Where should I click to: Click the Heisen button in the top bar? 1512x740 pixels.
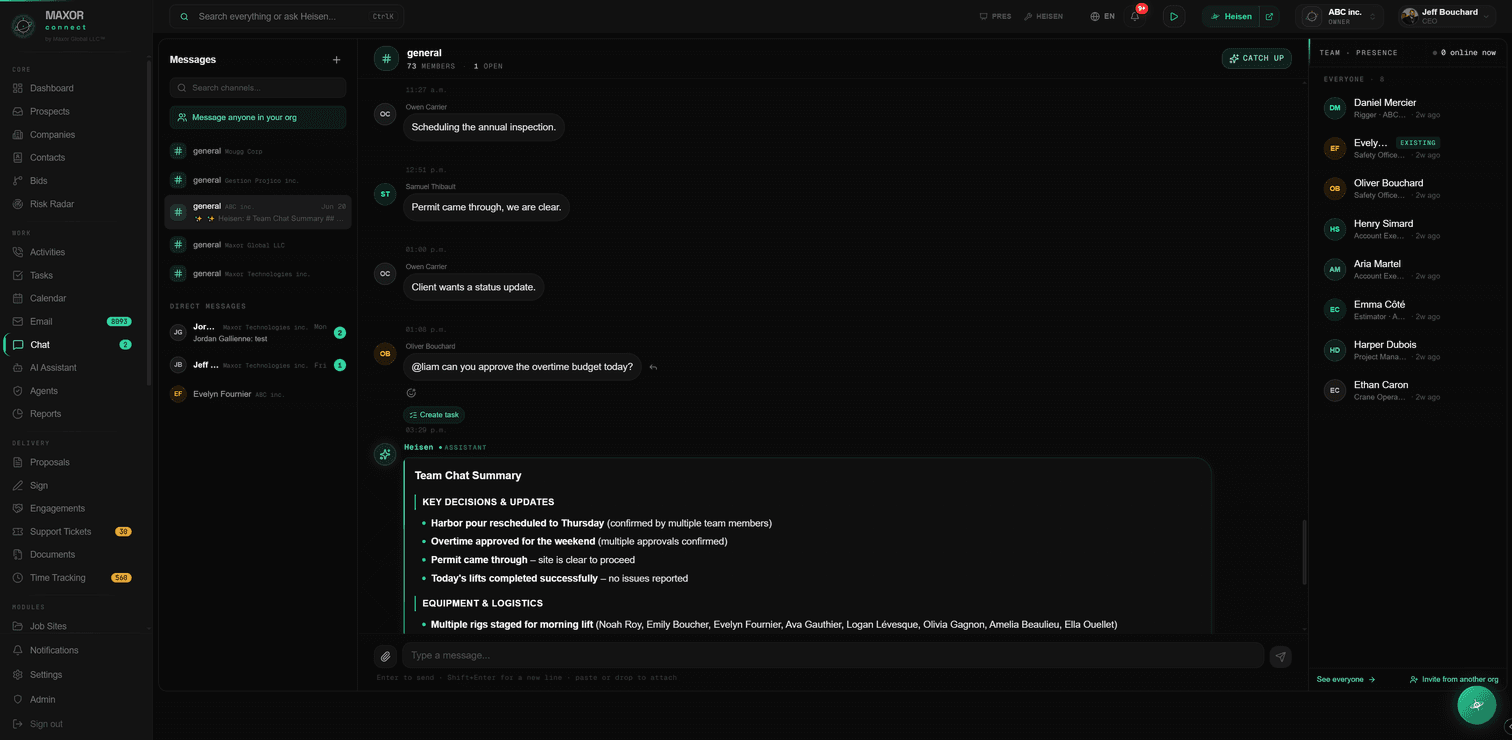point(1230,16)
